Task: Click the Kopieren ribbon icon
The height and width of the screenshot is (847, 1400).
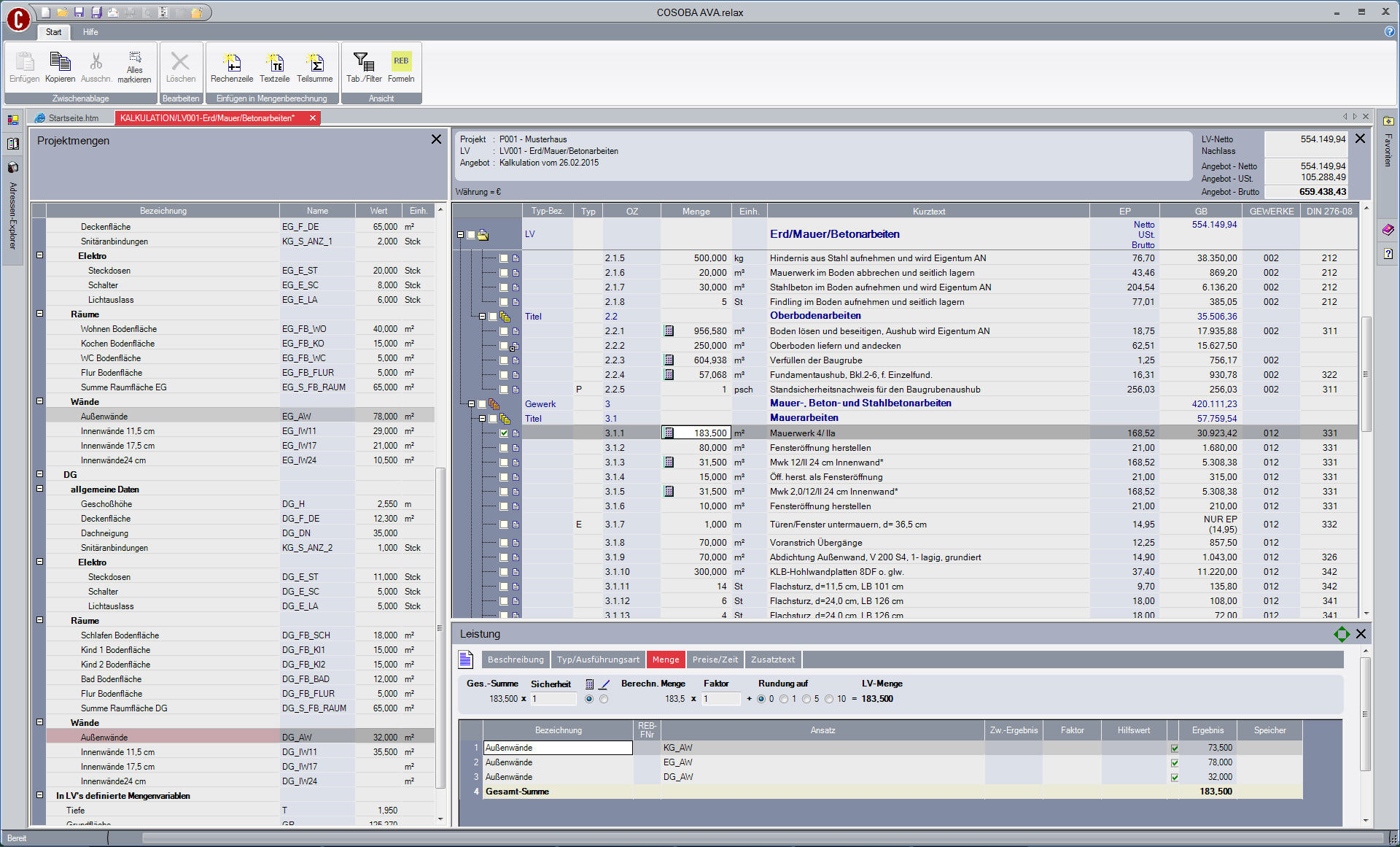Action: 60,68
